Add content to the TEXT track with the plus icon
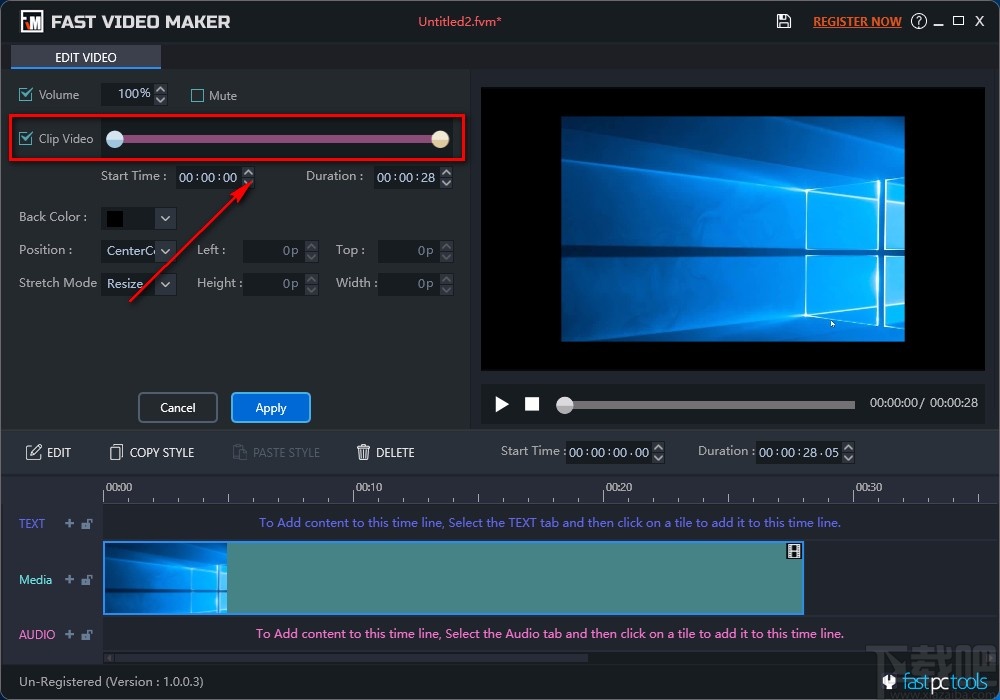 tap(70, 523)
